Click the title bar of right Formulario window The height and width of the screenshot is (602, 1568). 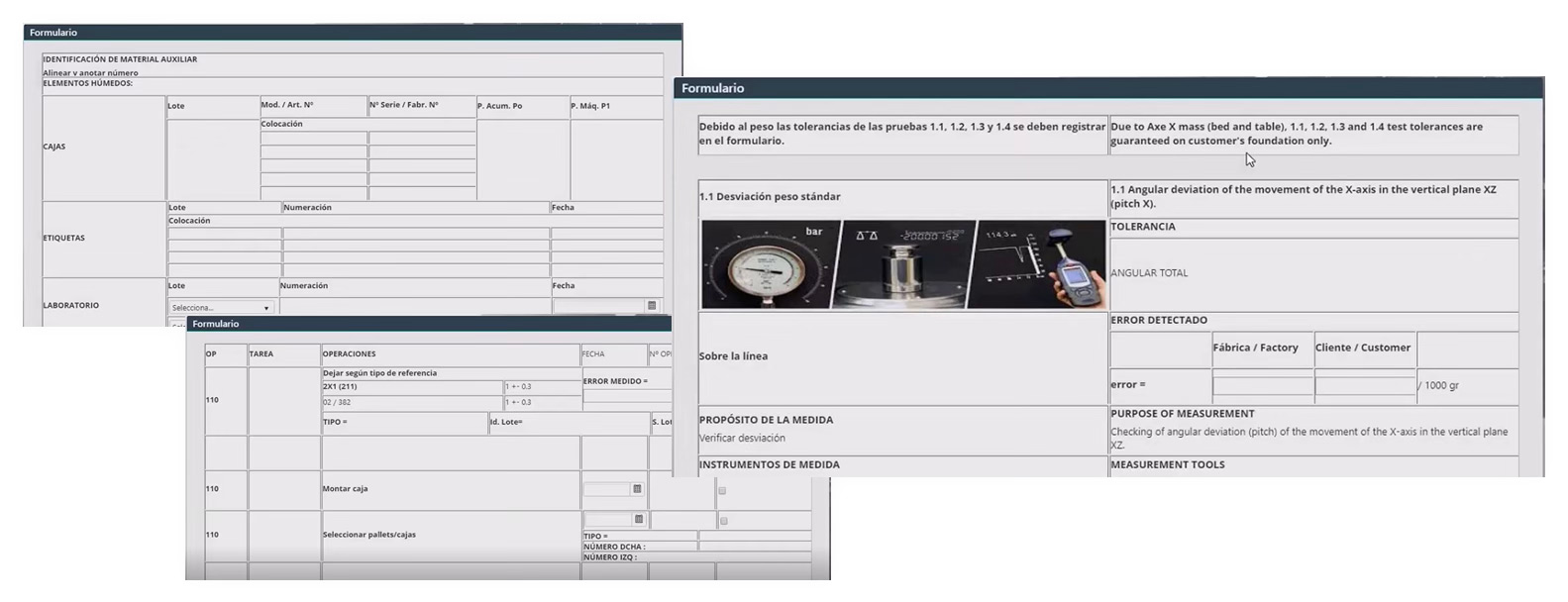coord(1108,88)
